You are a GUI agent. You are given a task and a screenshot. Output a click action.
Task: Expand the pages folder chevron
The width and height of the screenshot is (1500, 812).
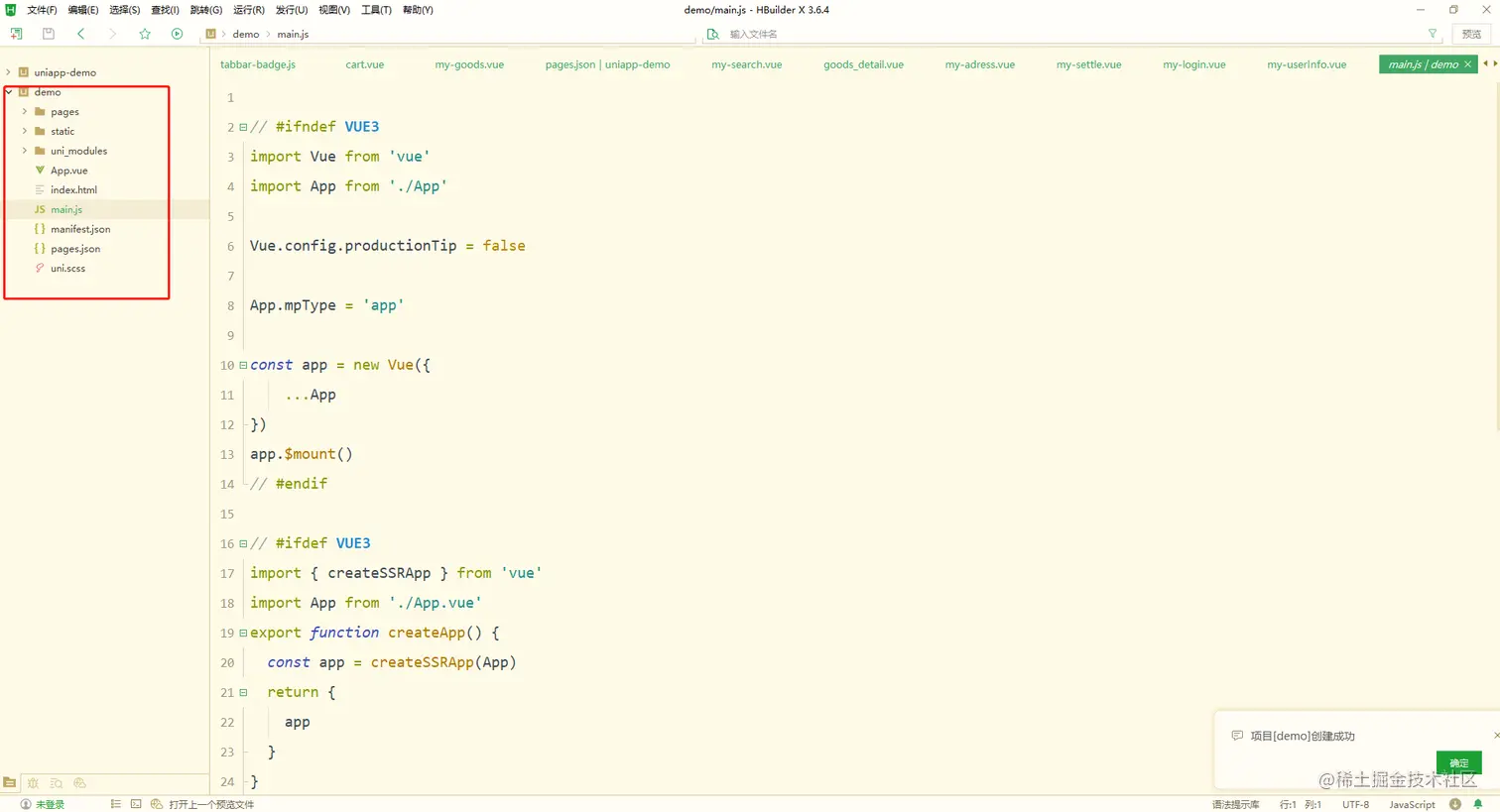25,112
